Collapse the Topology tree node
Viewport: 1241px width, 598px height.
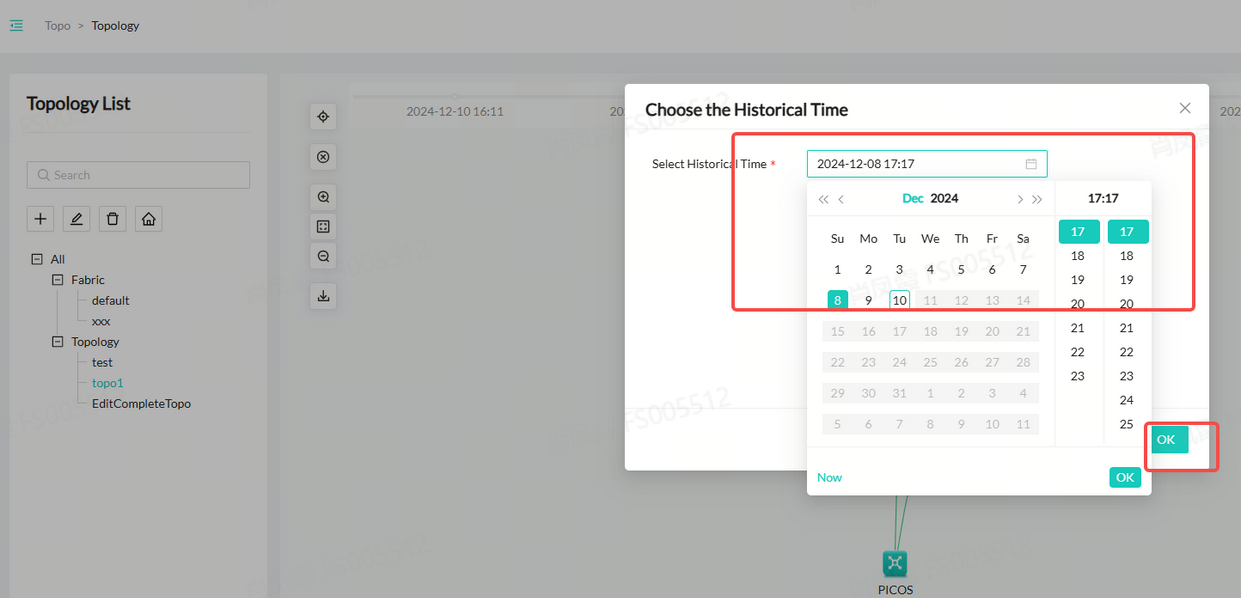coord(57,342)
